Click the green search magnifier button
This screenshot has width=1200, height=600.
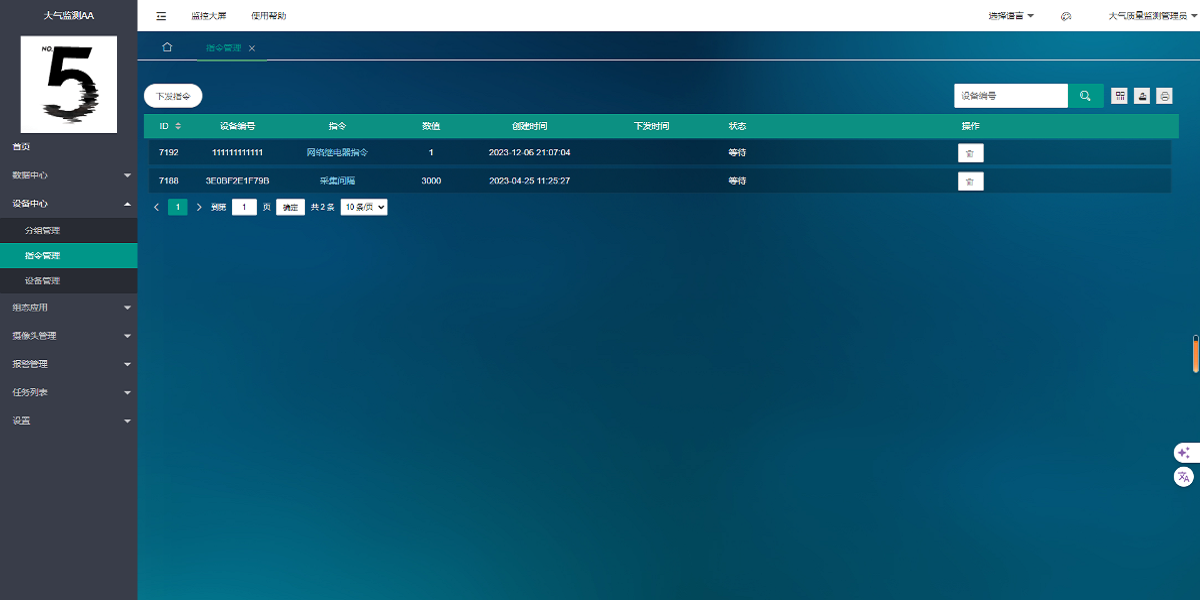click(x=1085, y=96)
